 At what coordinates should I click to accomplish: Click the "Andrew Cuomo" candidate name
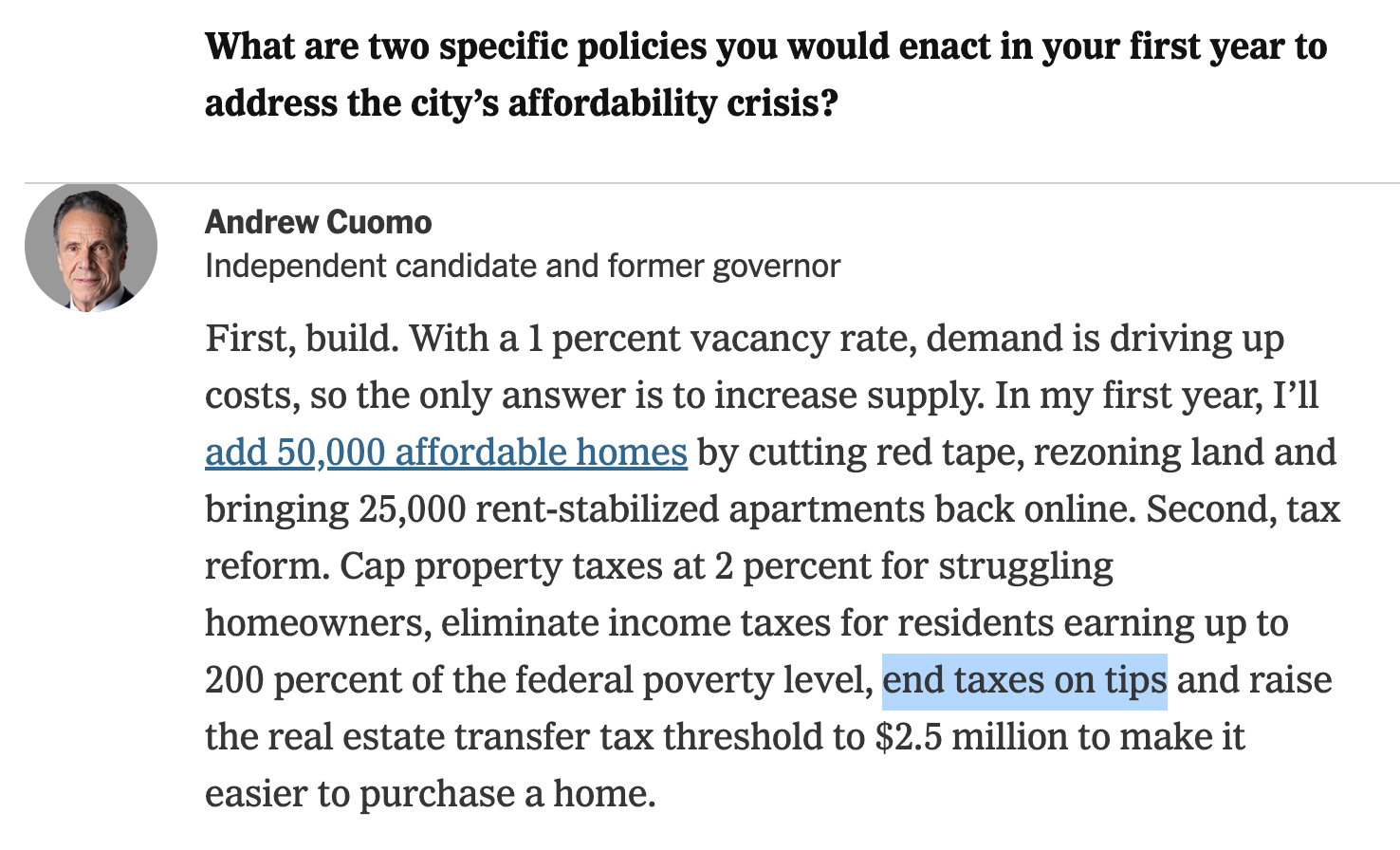point(318,222)
